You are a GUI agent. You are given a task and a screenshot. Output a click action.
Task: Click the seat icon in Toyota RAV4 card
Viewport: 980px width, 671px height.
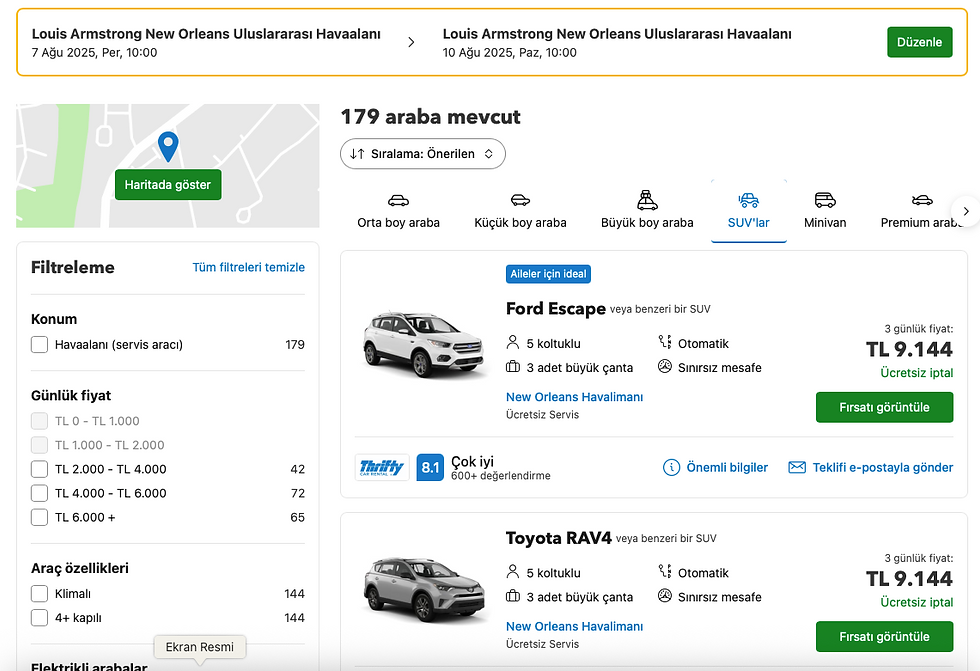pos(512,572)
